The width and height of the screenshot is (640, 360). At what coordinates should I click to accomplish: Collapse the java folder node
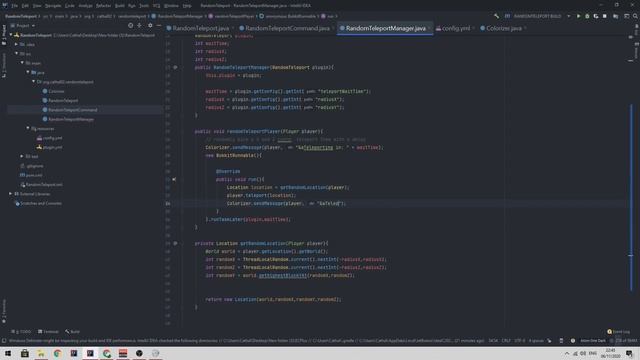pyautogui.click(x=28, y=72)
